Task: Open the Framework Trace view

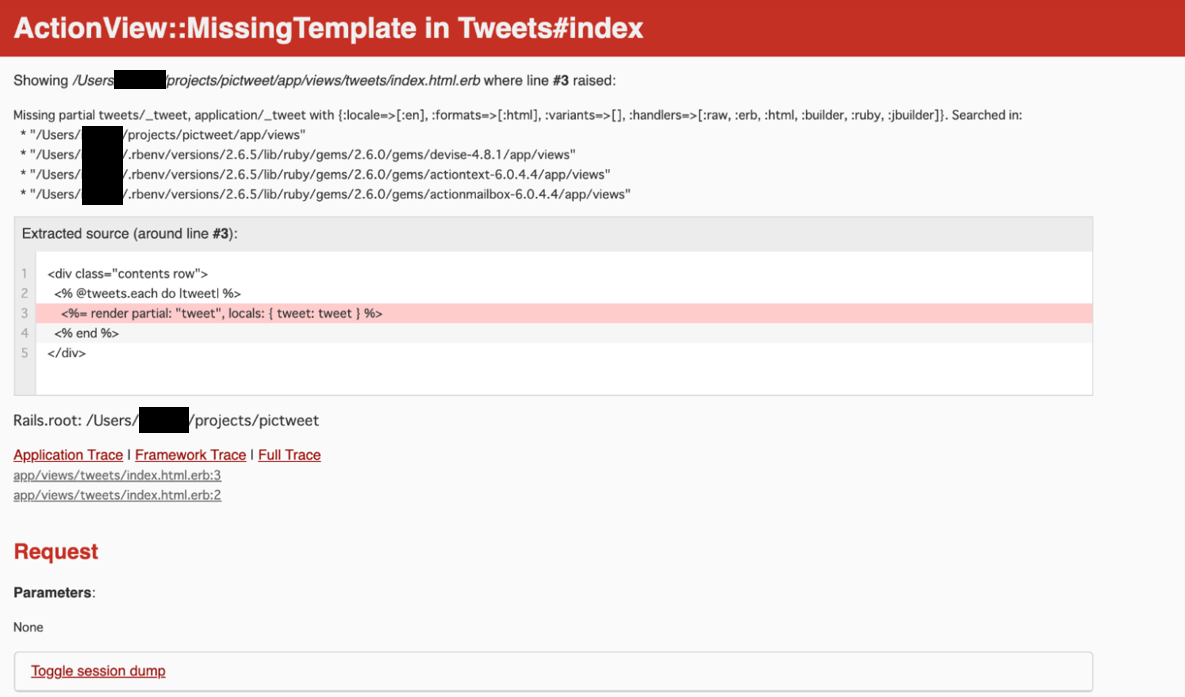Action: coord(189,454)
